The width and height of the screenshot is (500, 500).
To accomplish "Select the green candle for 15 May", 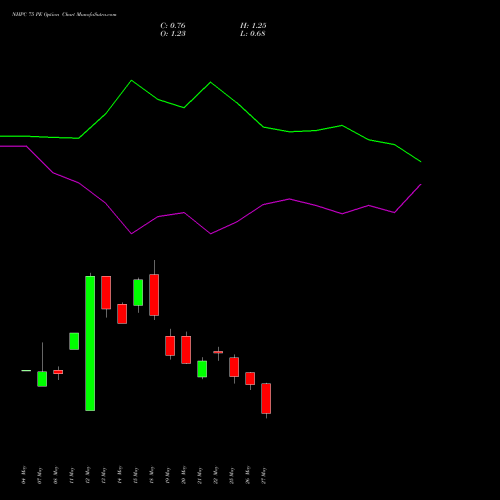I will [x=138, y=292].
